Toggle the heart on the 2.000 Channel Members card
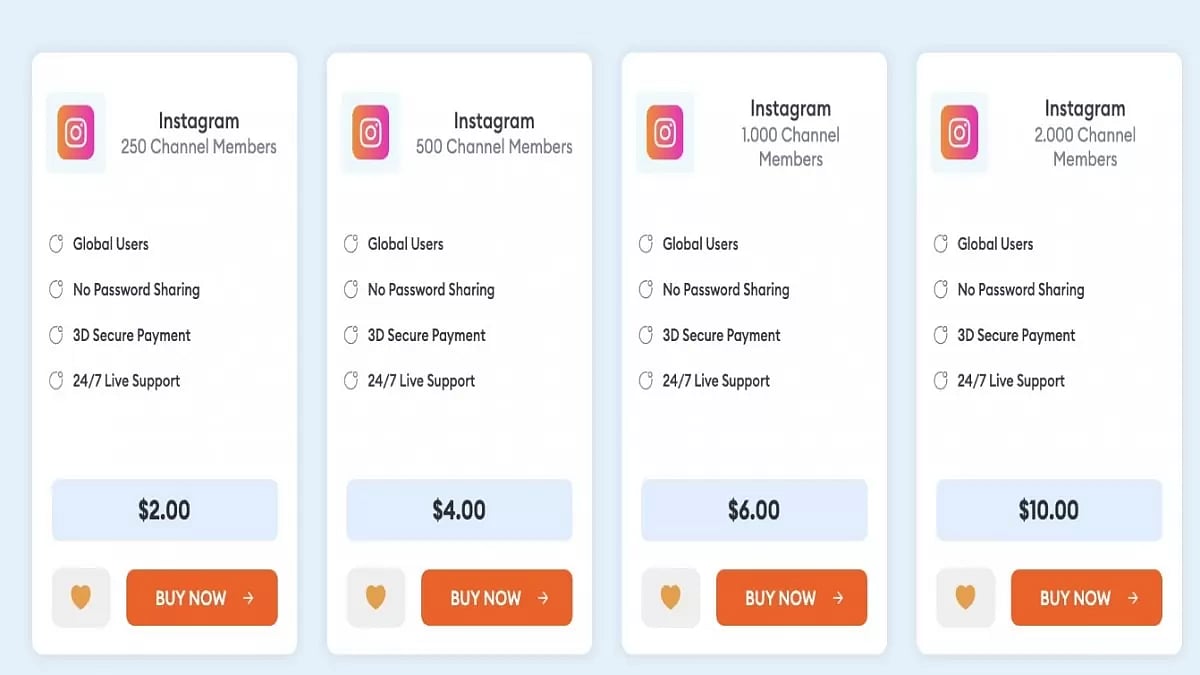 coord(965,597)
